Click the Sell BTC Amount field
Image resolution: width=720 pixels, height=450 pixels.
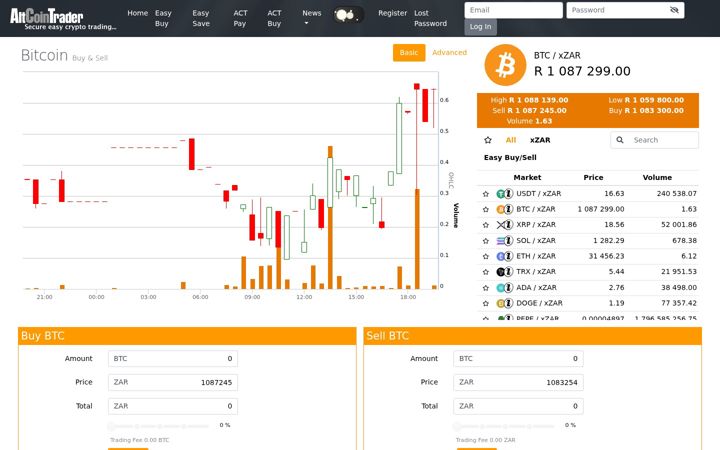[518, 359]
